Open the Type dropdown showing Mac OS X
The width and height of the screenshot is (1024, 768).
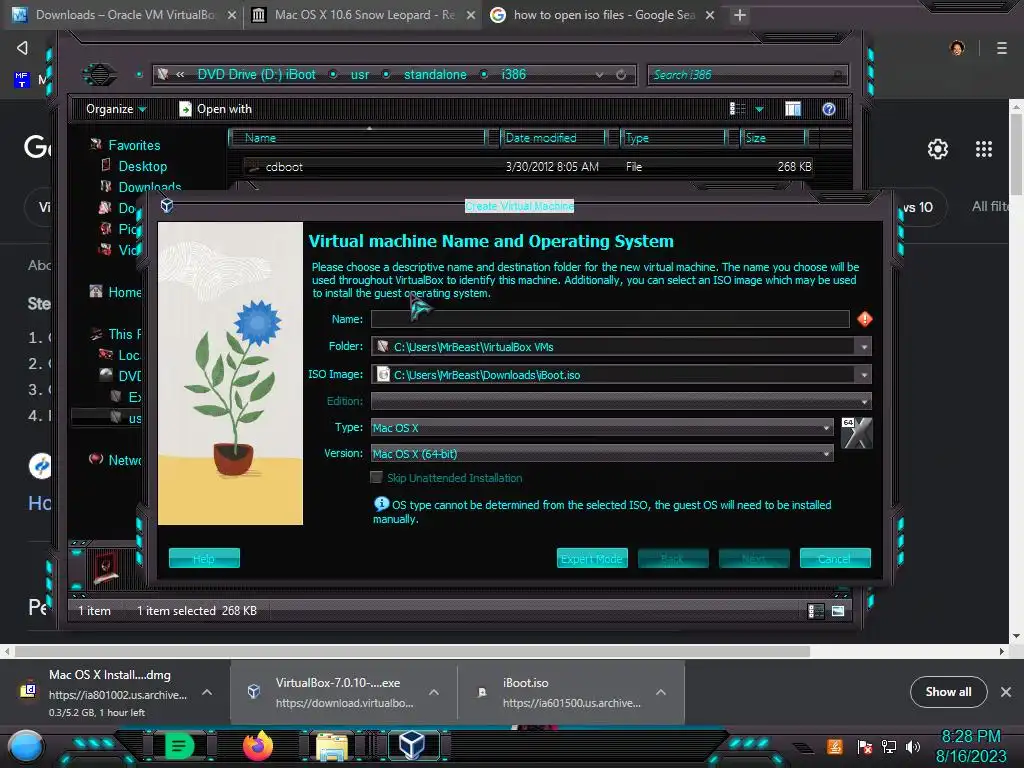point(602,428)
